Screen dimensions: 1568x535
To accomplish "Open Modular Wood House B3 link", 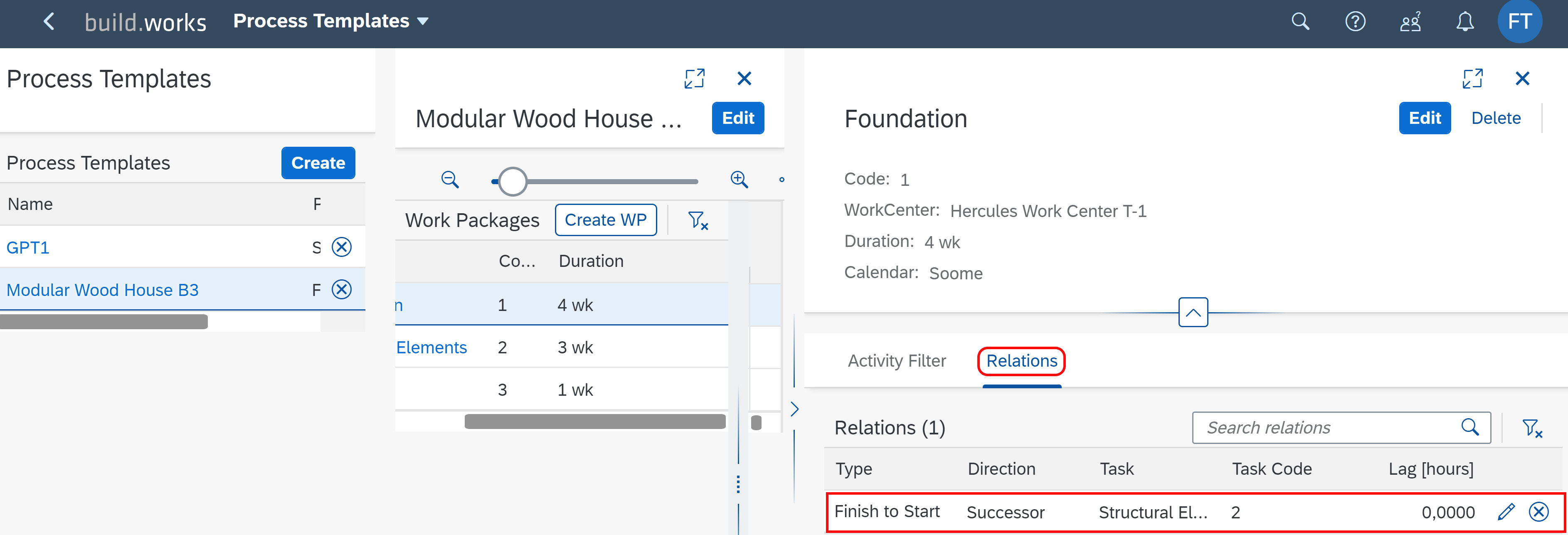I will [x=102, y=290].
